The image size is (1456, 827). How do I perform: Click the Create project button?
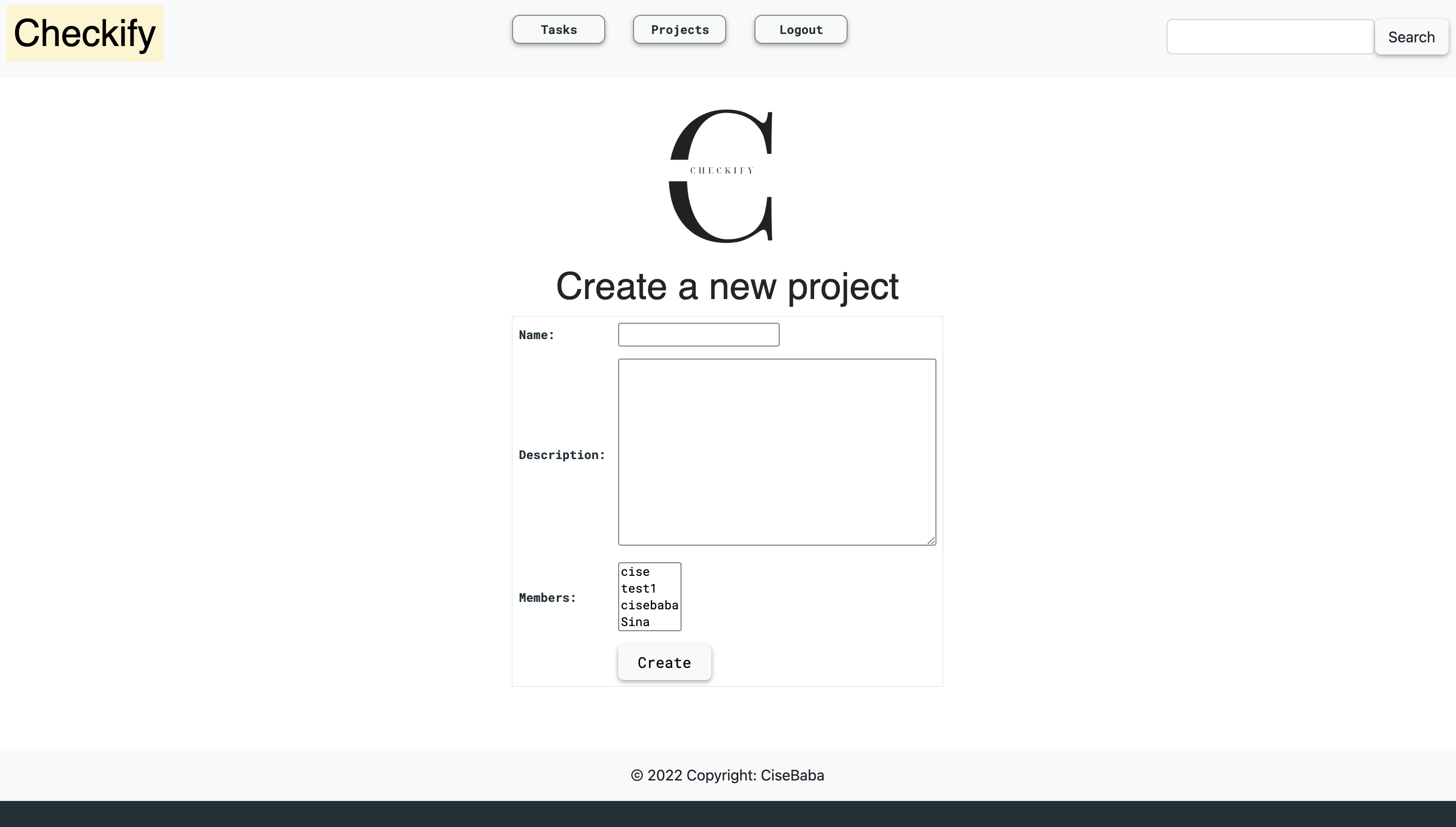point(664,662)
